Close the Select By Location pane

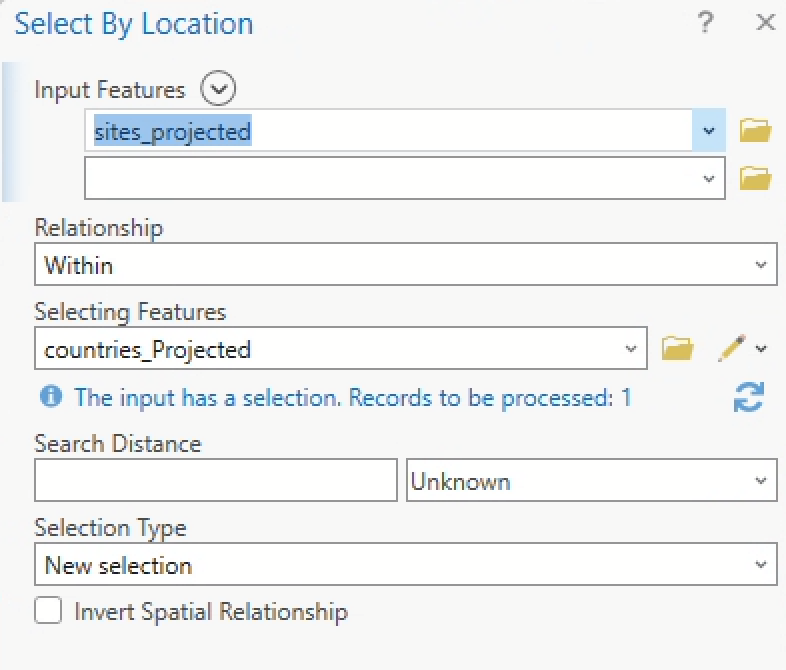tap(765, 23)
